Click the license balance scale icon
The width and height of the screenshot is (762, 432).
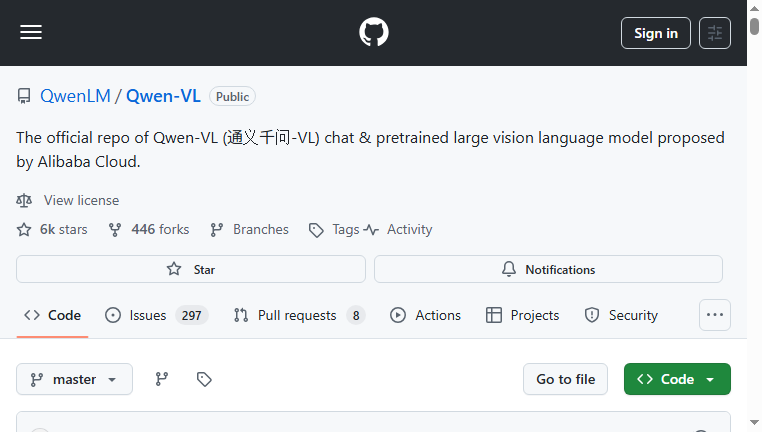(24, 200)
